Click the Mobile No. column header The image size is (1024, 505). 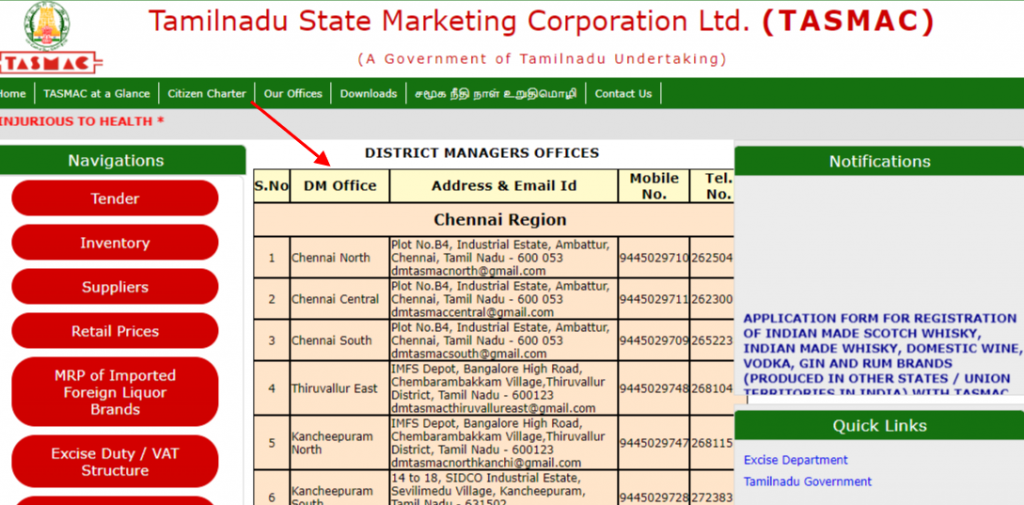[x=654, y=186]
